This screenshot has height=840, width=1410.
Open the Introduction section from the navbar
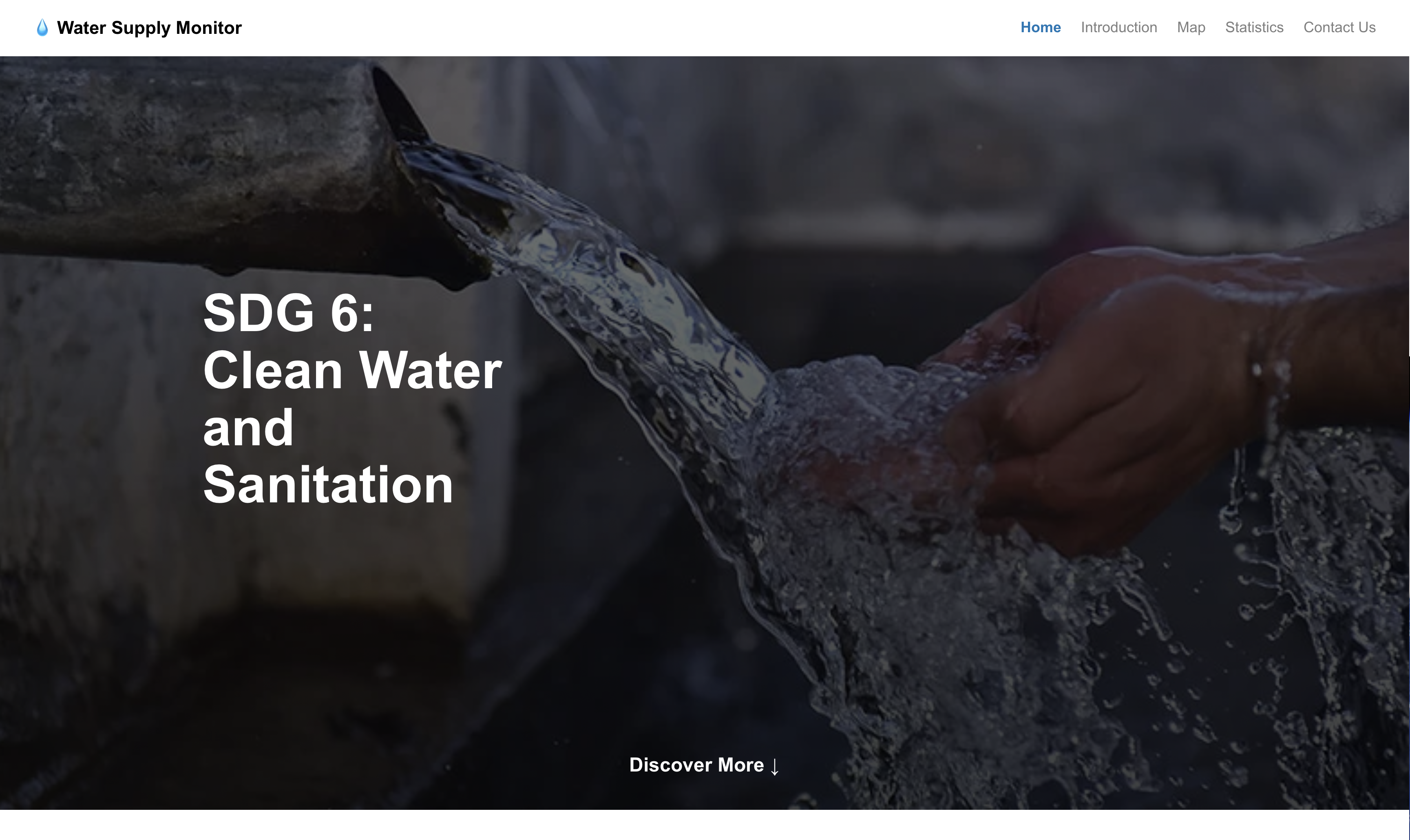(1118, 27)
